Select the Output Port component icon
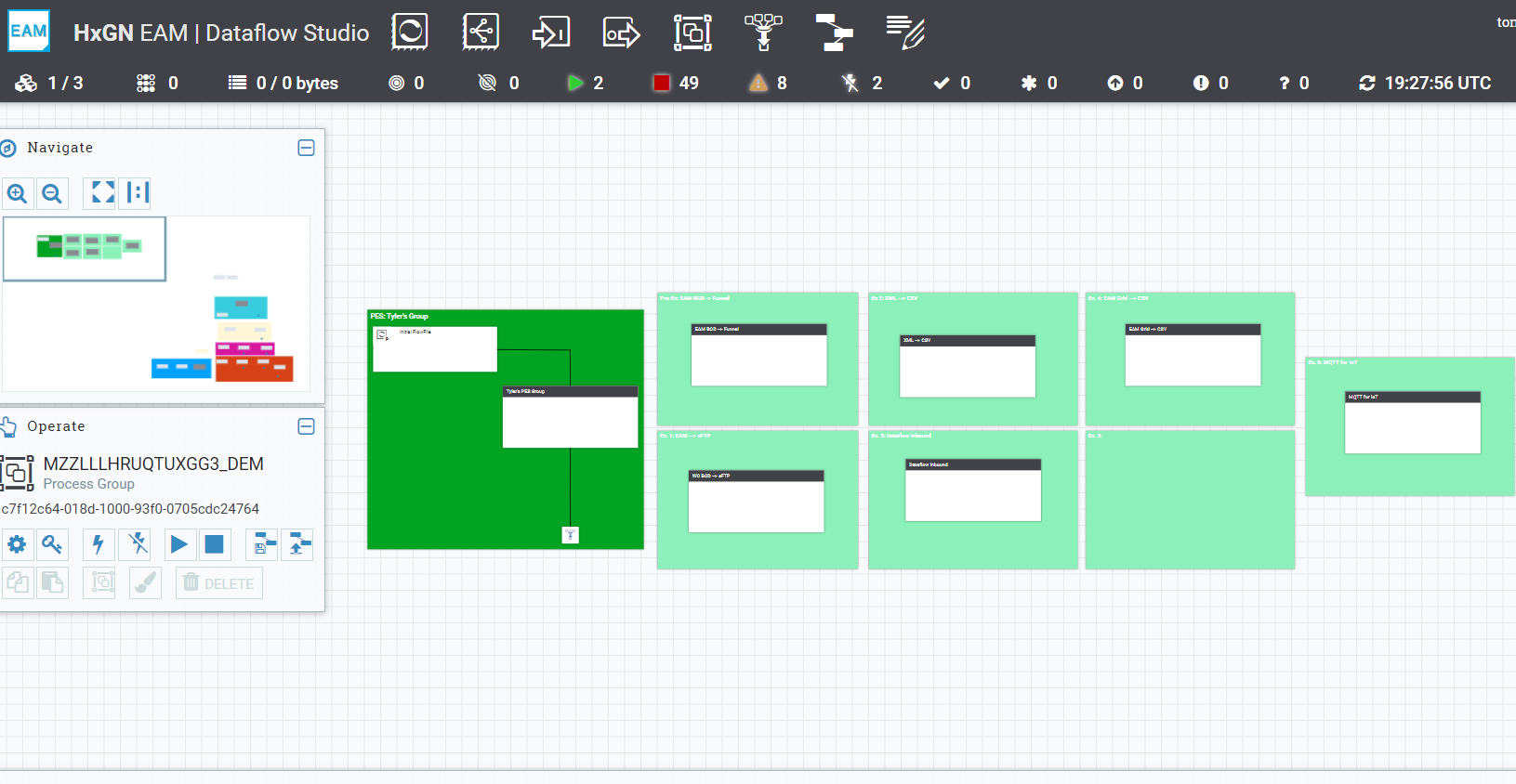The width and height of the screenshot is (1516, 784). pyautogui.click(x=622, y=33)
